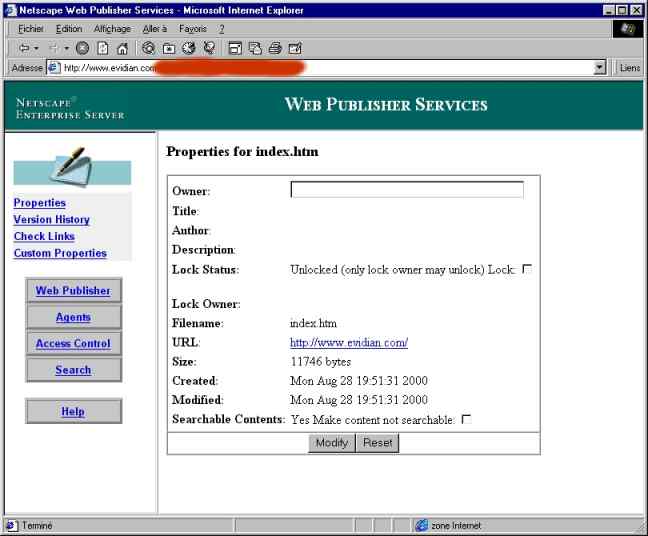
Task: Click the 'Properties for index.htm' heading
Action: coord(242,152)
